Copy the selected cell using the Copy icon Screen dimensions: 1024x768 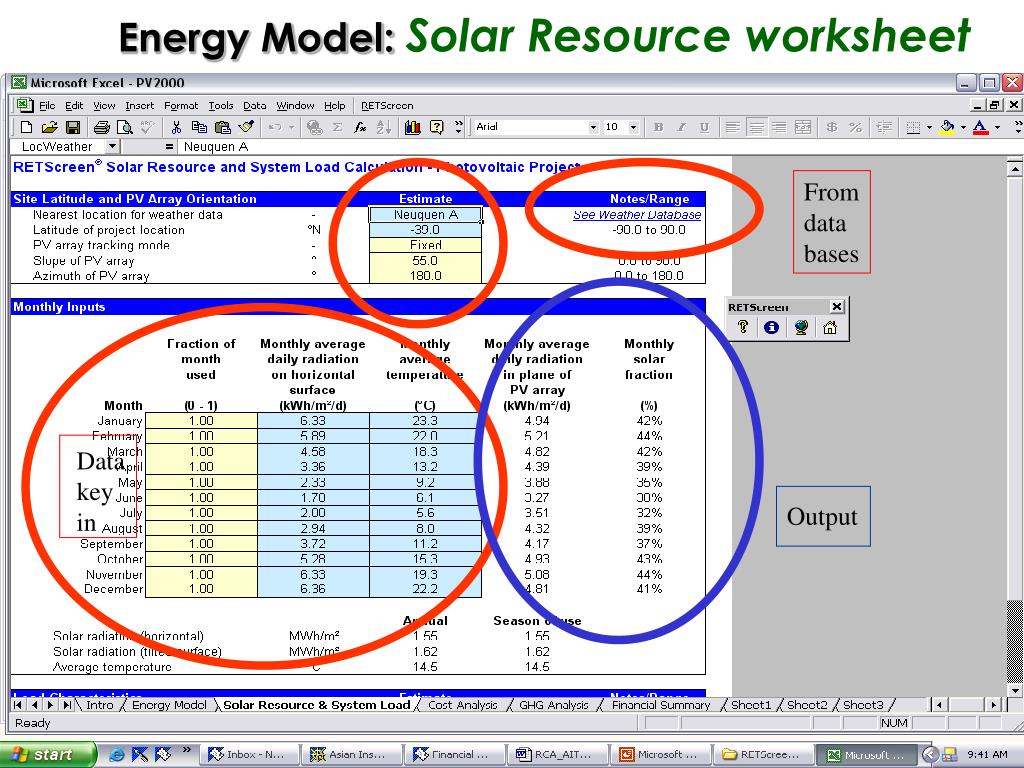click(199, 127)
